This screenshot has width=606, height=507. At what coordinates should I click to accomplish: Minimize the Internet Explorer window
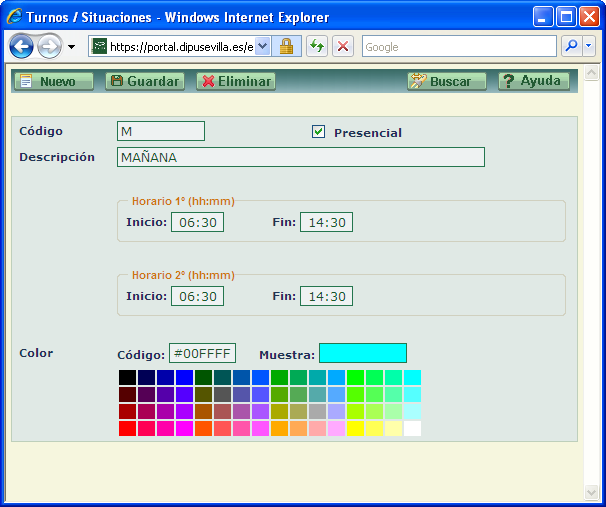543,17
